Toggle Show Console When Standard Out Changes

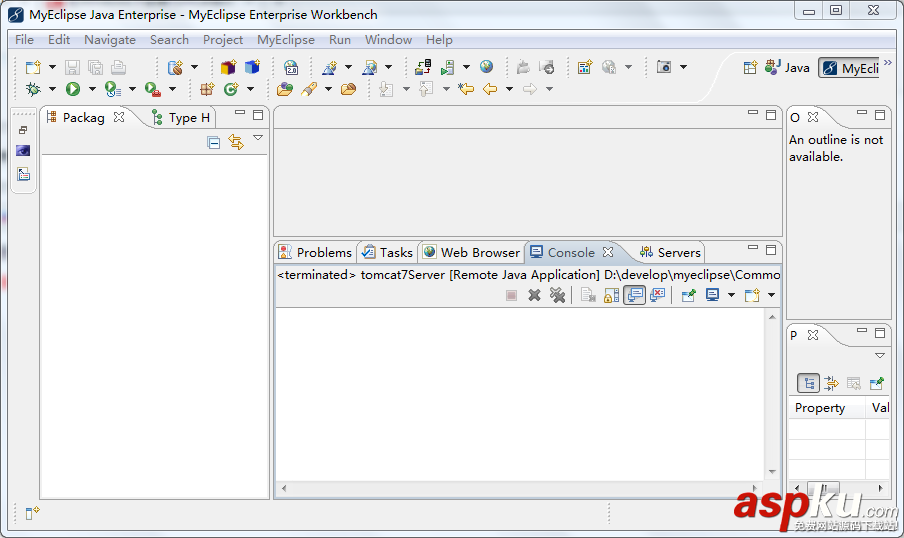click(x=635, y=295)
